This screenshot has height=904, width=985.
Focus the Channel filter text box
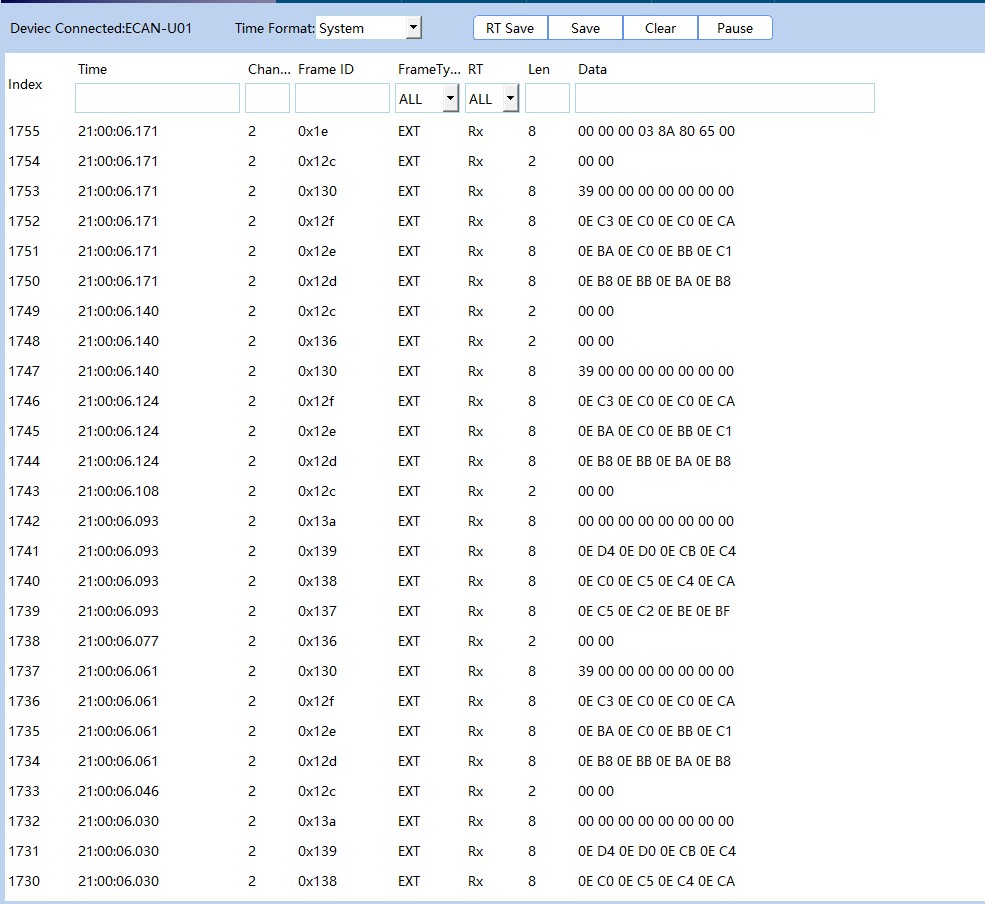[x=267, y=98]
